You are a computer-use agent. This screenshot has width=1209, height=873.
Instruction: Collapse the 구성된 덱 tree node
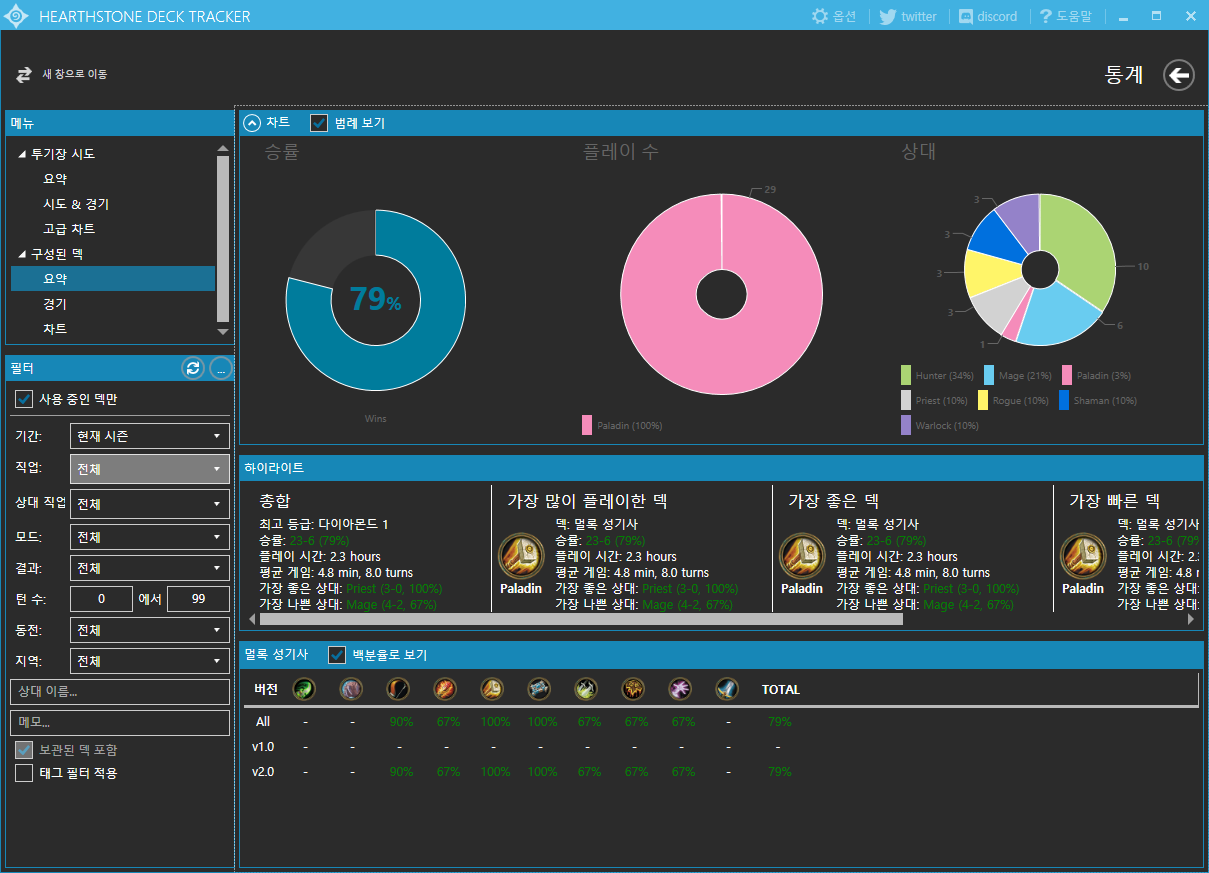coord(22,254)
